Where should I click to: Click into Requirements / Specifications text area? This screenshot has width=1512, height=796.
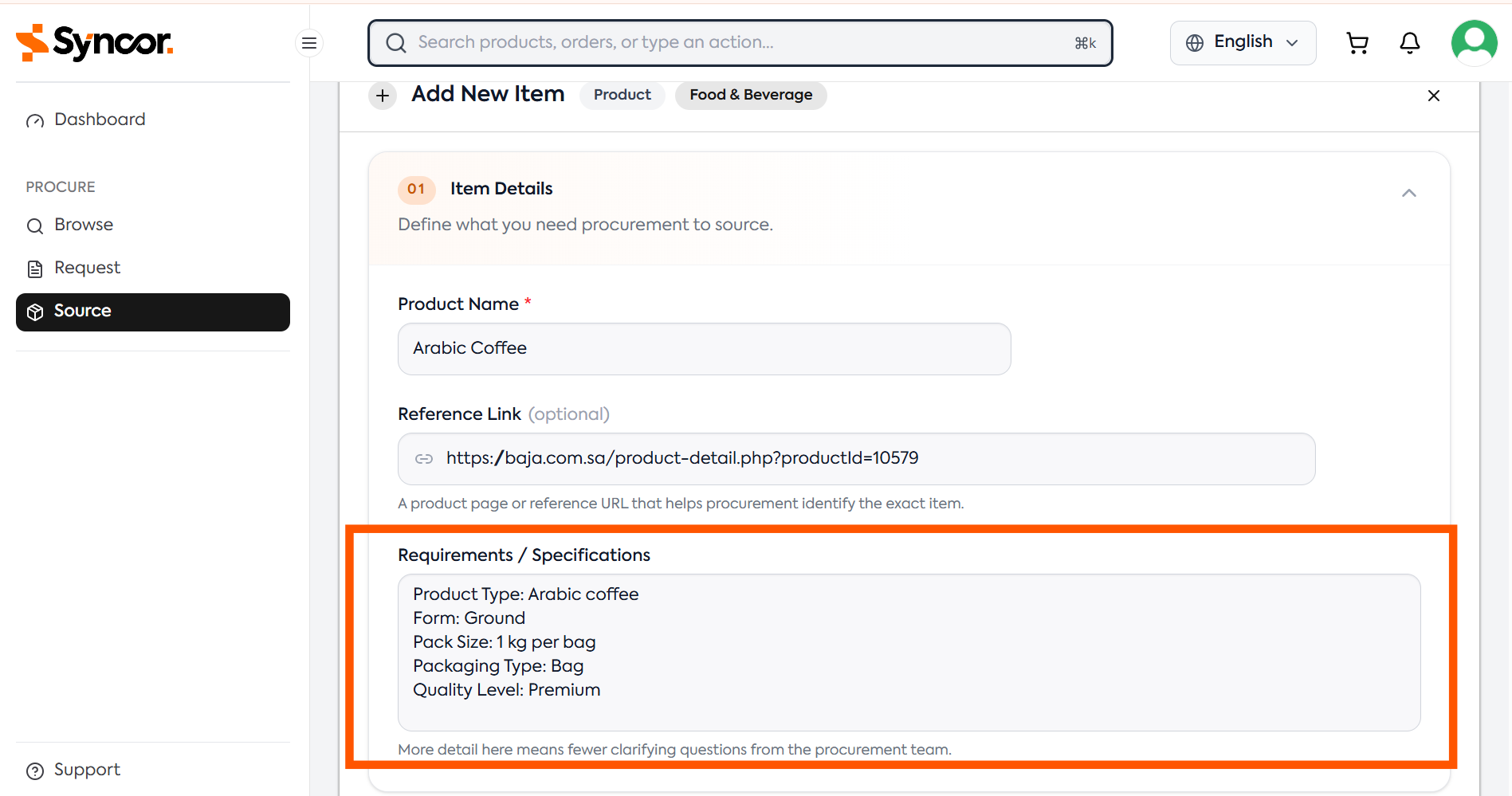tap(909, 653)
